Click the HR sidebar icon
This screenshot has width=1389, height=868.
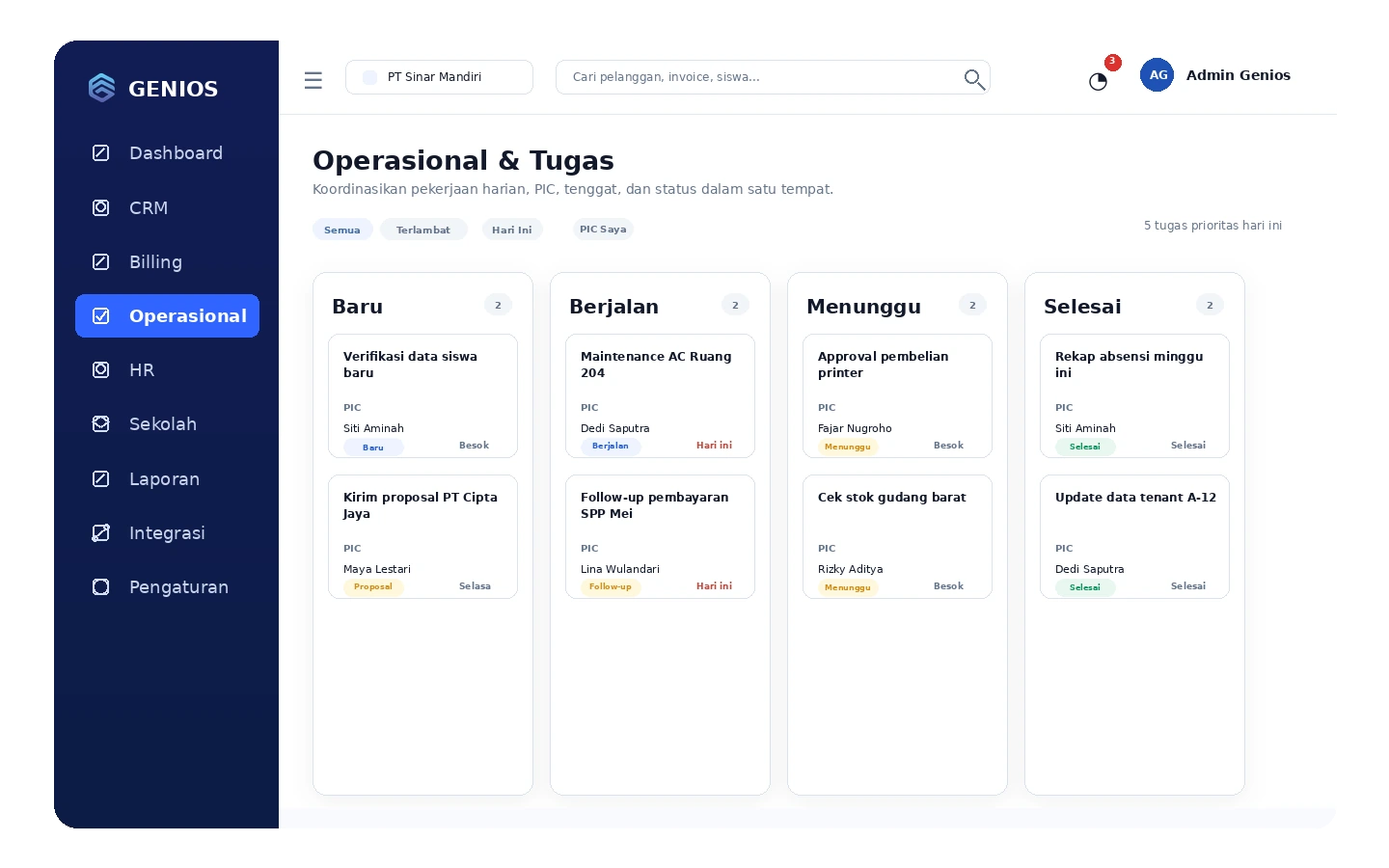pos(100,369)
